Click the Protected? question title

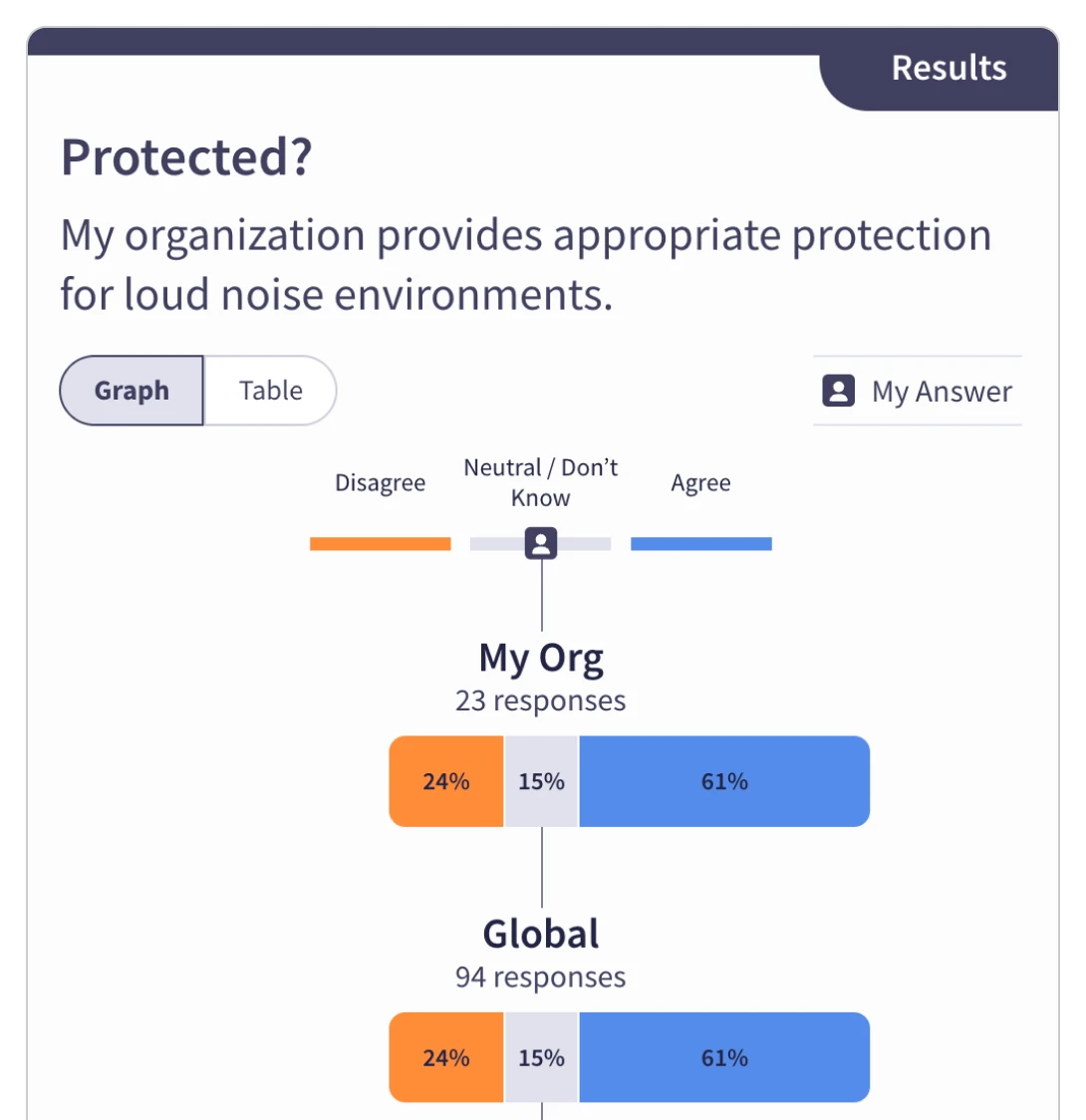(186, 157)
